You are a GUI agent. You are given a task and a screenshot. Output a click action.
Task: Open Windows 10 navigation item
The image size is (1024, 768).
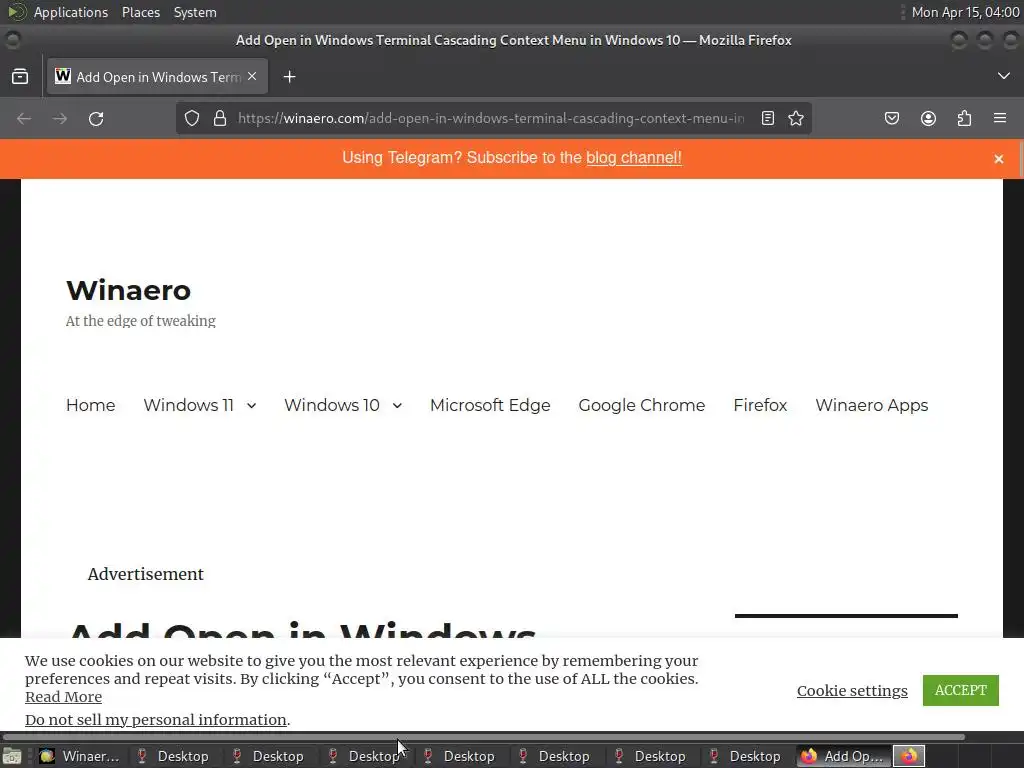tap(332, 405)
